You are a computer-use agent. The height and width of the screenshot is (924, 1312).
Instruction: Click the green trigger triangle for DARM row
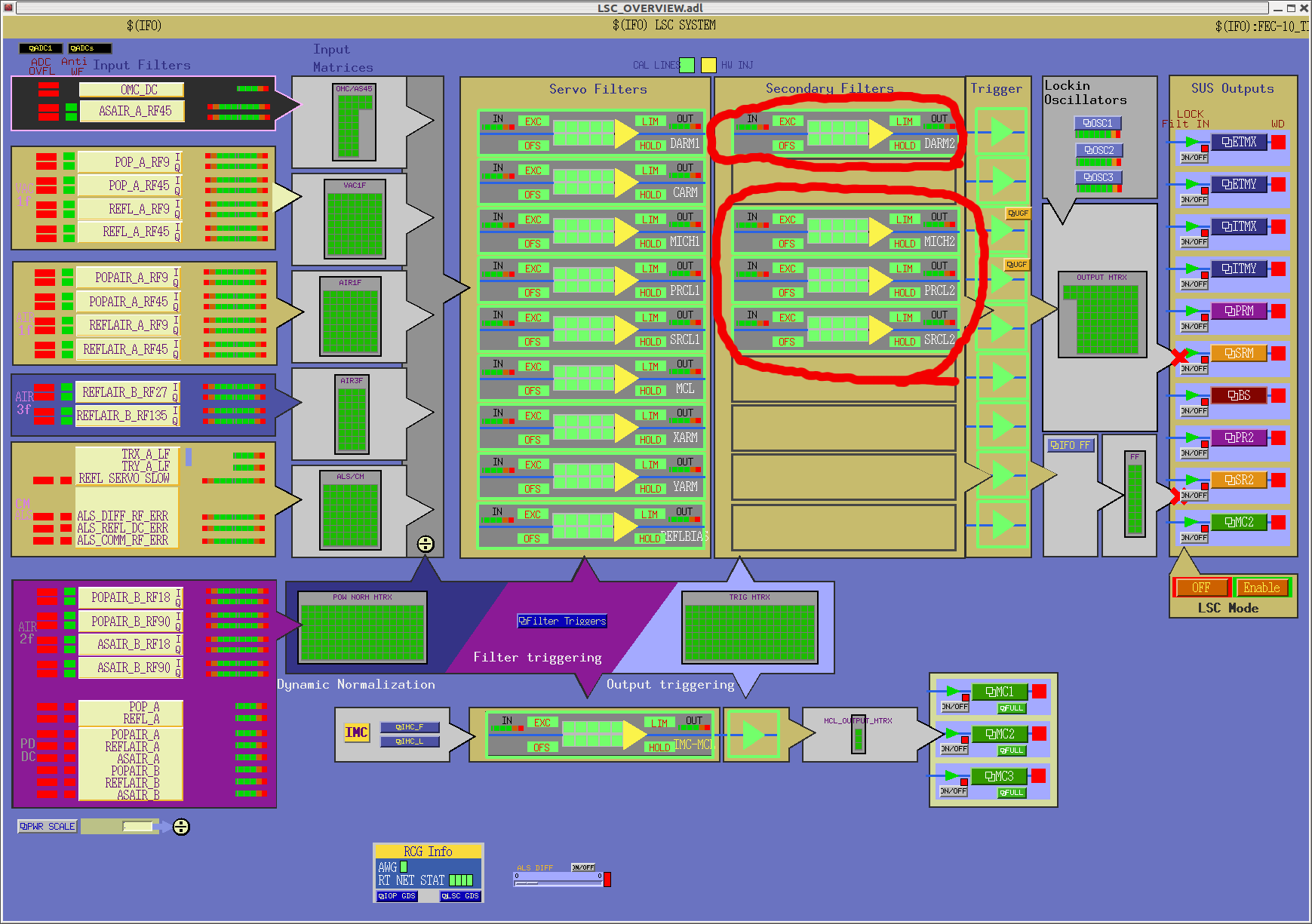point(1001,131)
